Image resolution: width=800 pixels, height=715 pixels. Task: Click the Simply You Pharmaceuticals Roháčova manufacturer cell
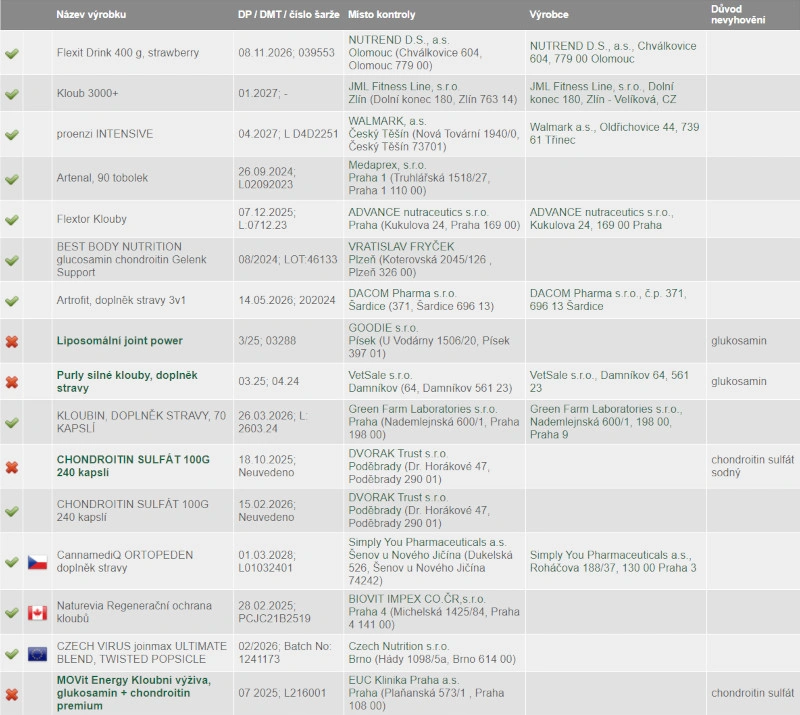point(613,561)
